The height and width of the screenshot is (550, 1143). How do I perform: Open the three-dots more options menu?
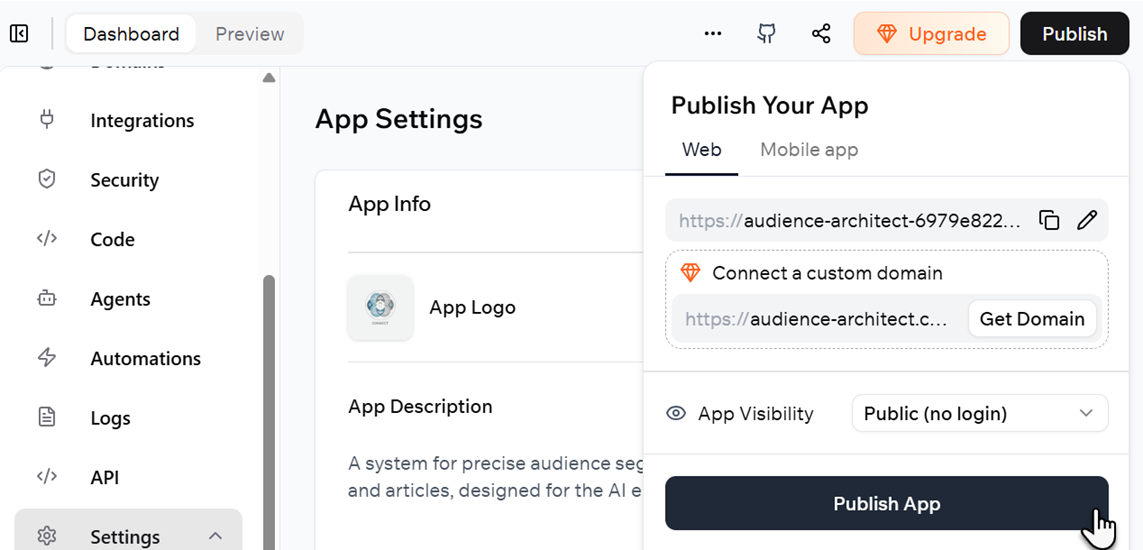pos(712,34)
